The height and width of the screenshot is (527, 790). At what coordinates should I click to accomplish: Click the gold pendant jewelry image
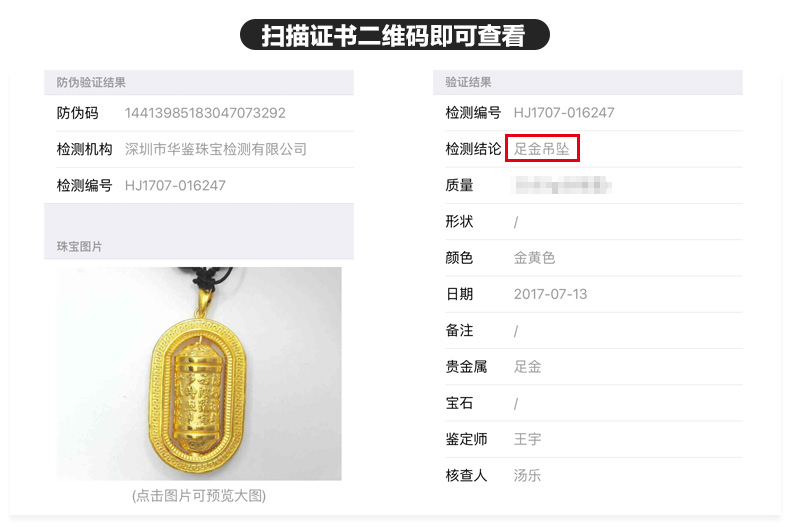[199, 373]
